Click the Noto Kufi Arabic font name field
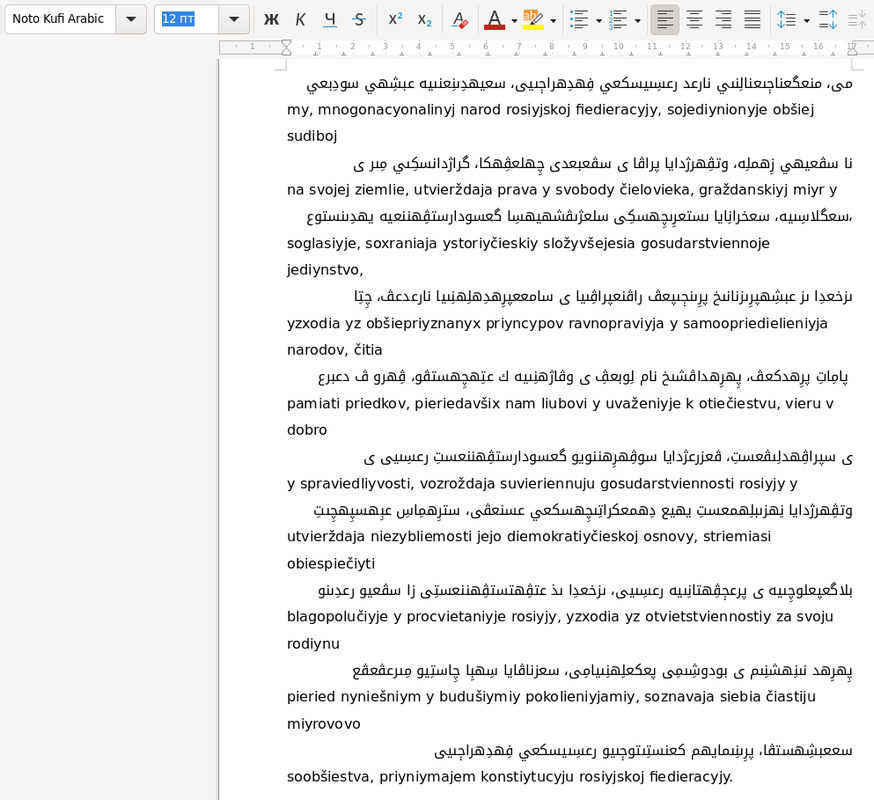Screen dimensions: 874x800 [60, 19]
